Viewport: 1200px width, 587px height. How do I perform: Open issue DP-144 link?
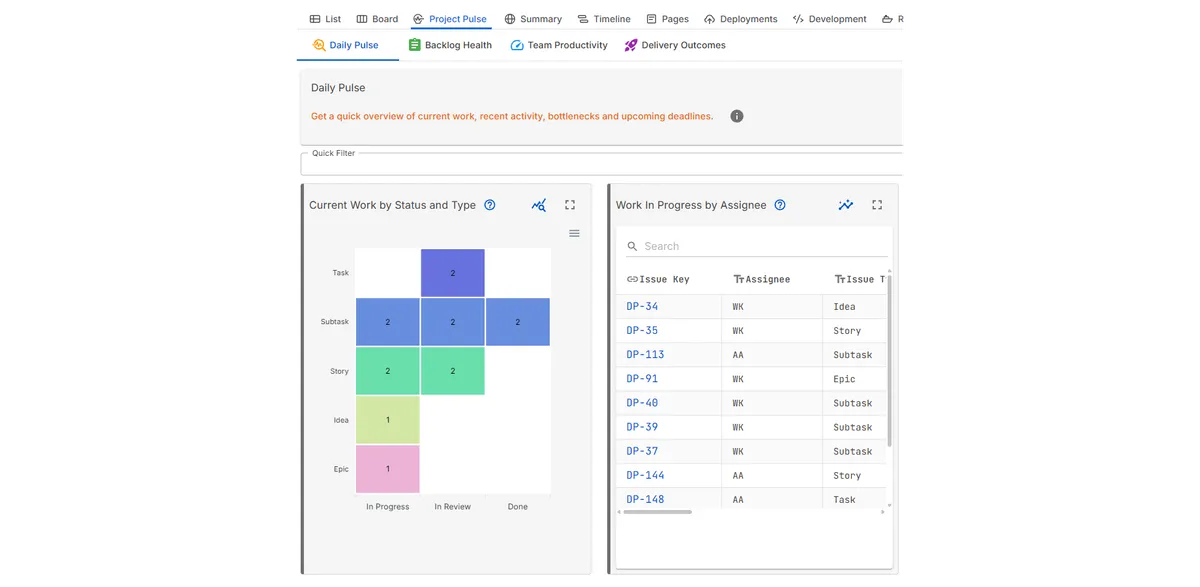pyautogui.click(x=645, y=475)
